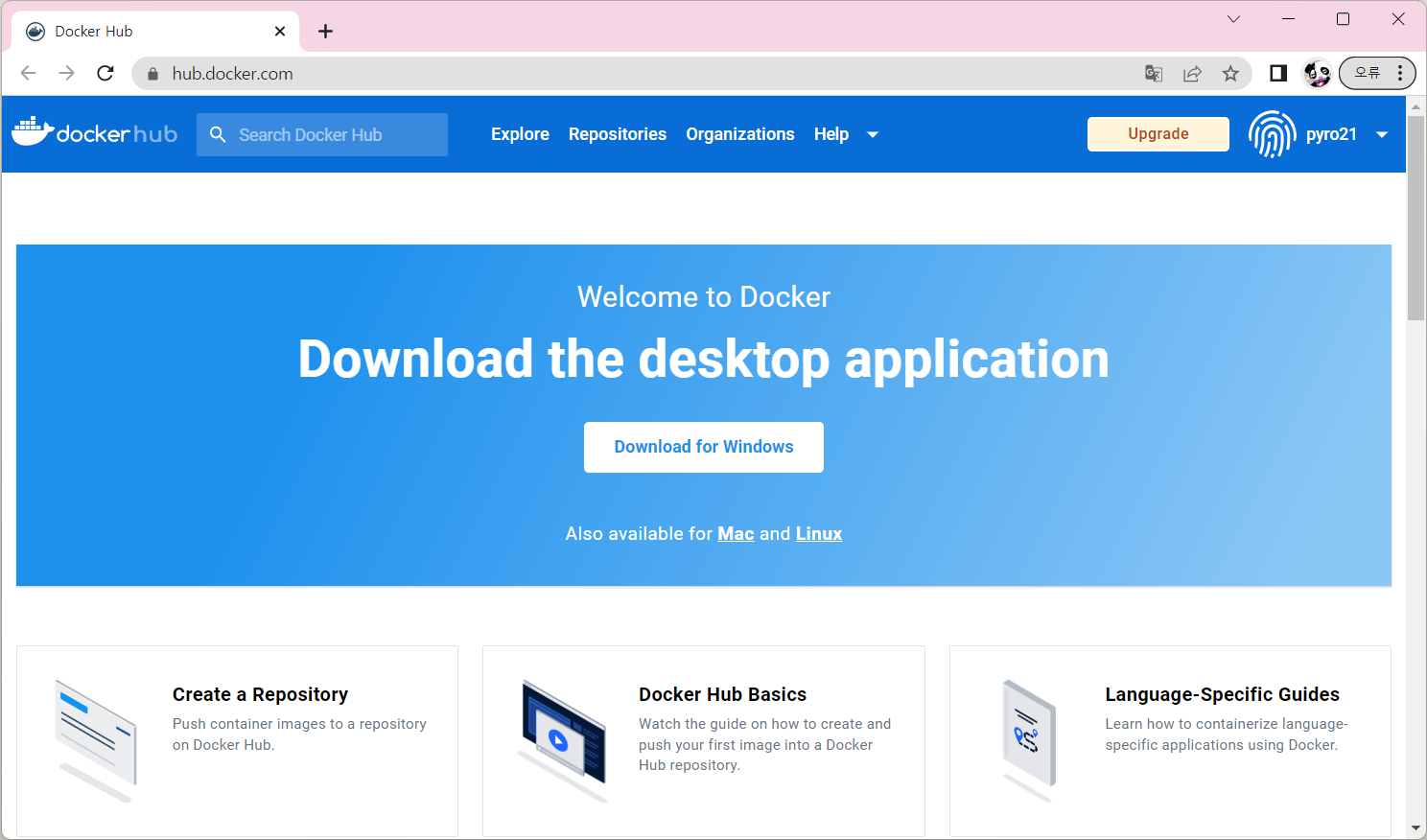Viewport: 1427px width, 840px height.
Task: Open the Chrome profile avatar
Action: coord(1317,73)
